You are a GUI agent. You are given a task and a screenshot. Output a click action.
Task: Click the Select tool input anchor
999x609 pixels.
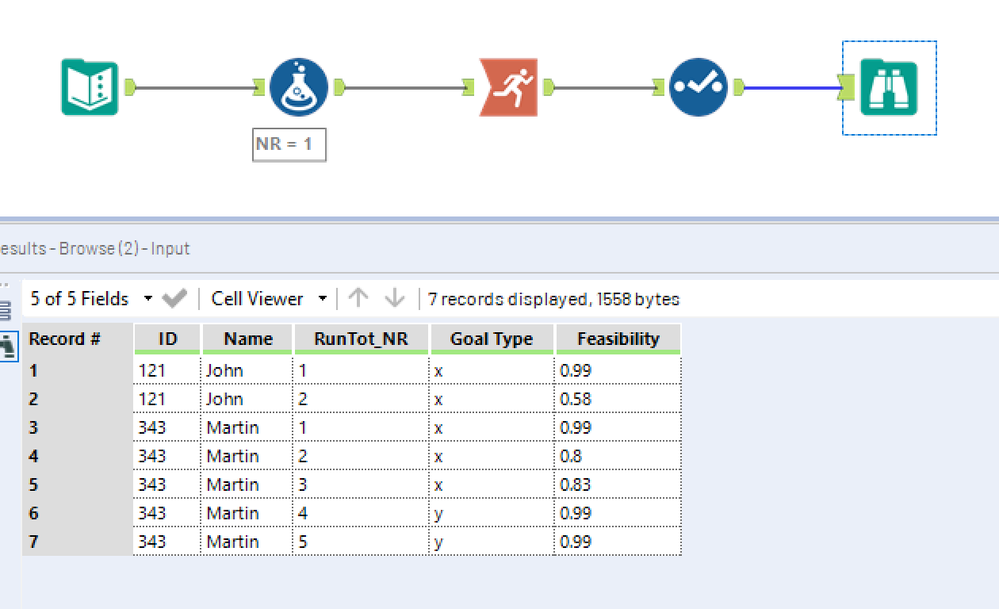click(x=659, y=87)
